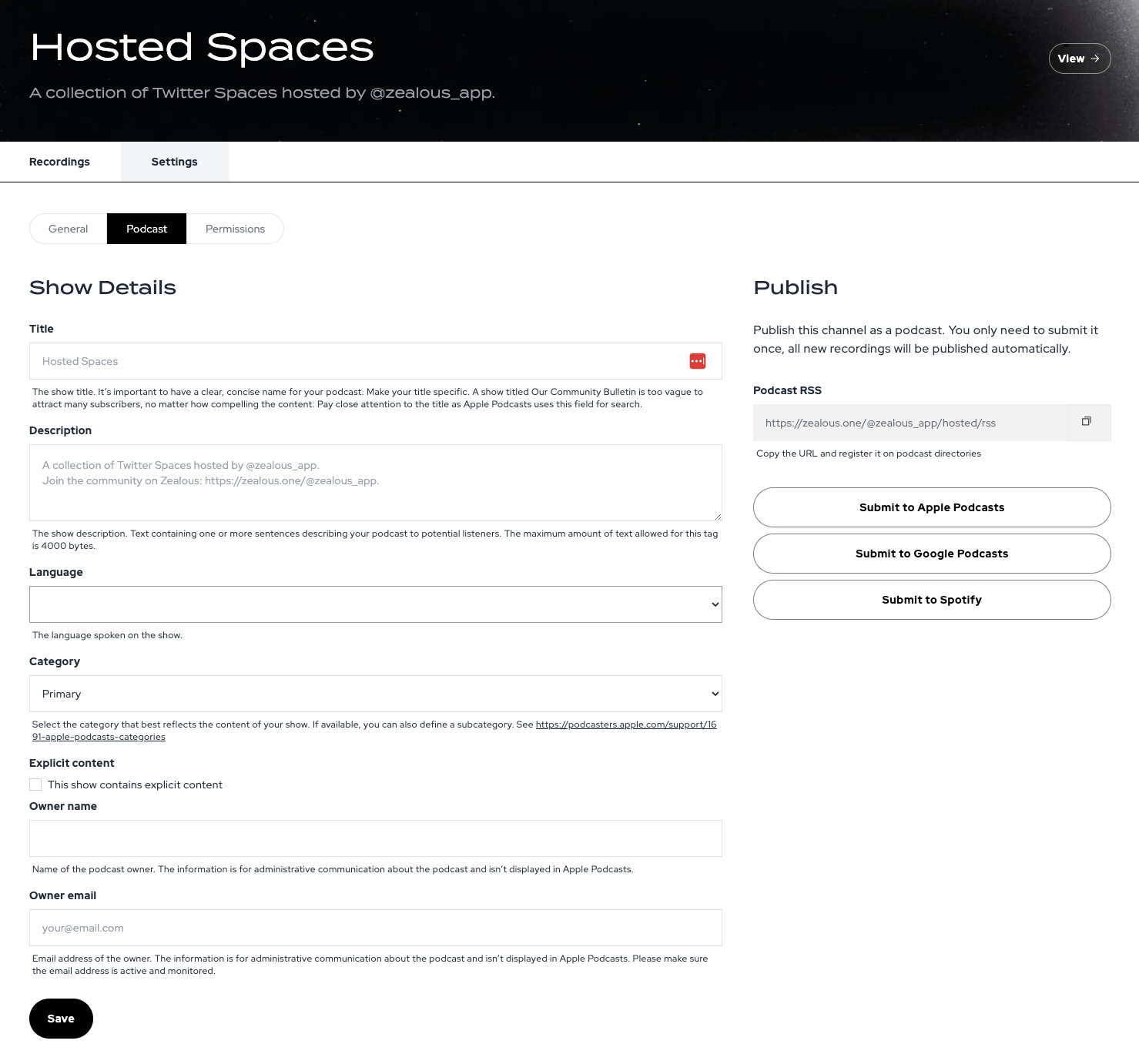Submit the podcast to Google Podcasts
The height and width of the screenshot is (1064, 1139).
931,553
